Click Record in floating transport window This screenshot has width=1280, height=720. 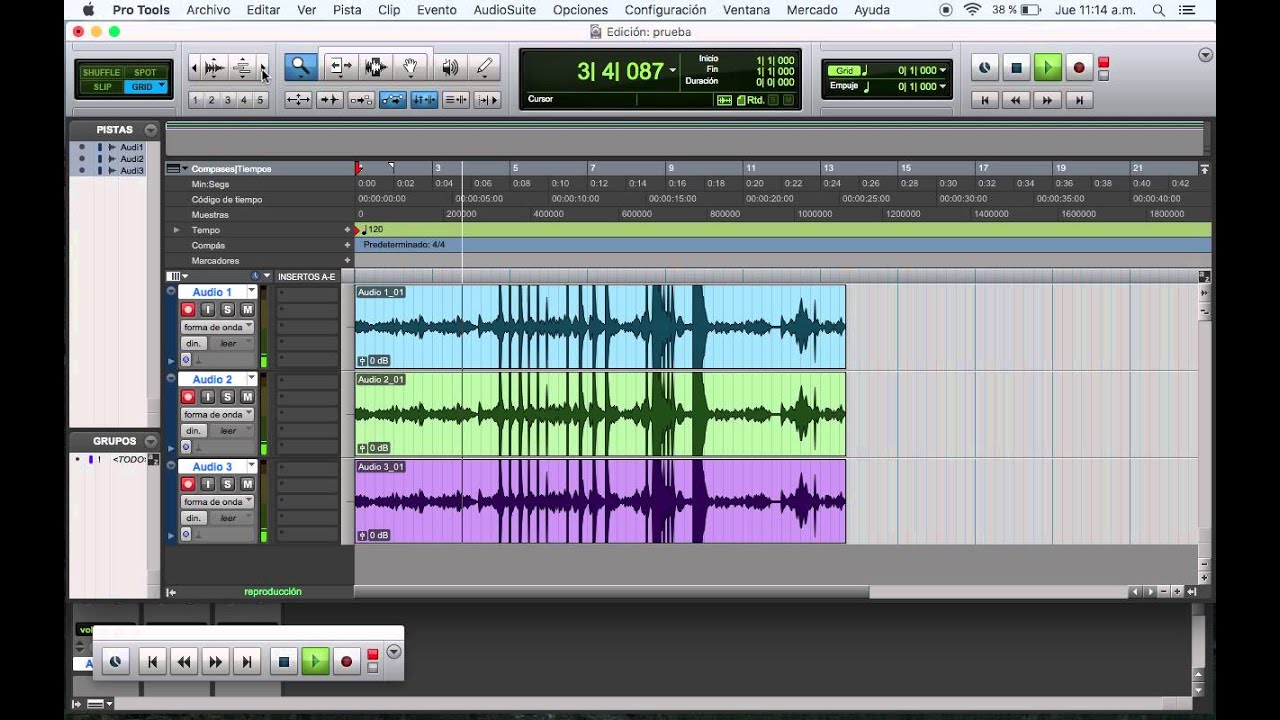[346, 661]
